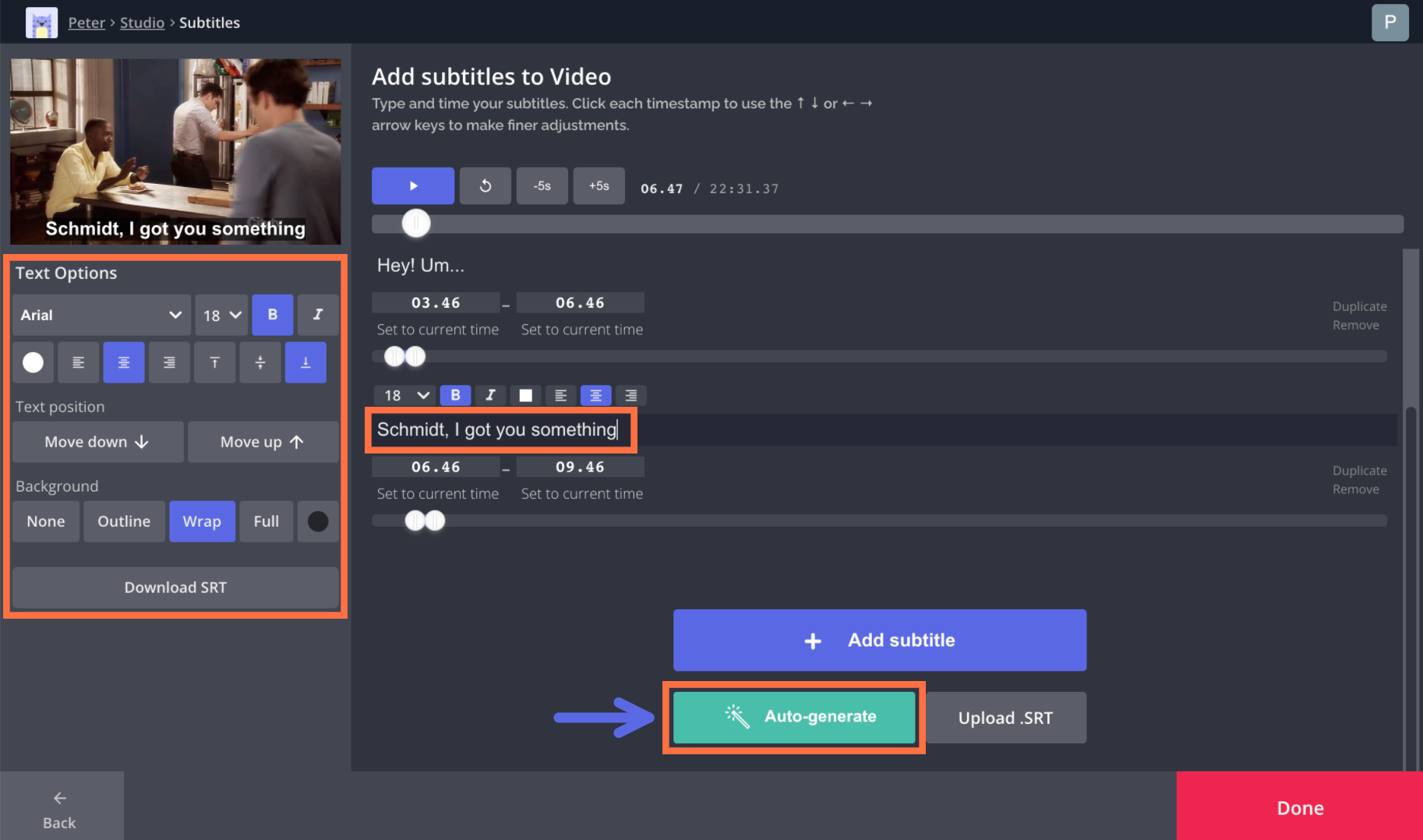The height and width of the screenshot is (840, 1423).
Task: Open the Arial font dropdown
Action: point(101,315)
